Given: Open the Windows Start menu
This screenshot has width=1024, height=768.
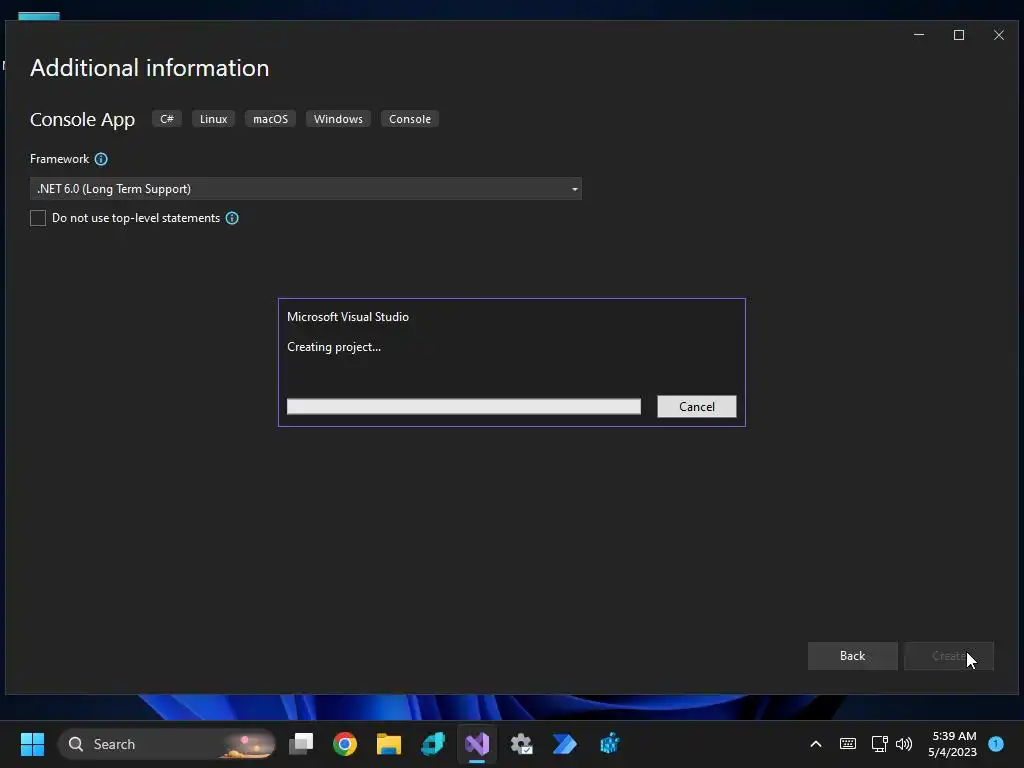Looking at the screenshot, I should click(x=32, y=744).
